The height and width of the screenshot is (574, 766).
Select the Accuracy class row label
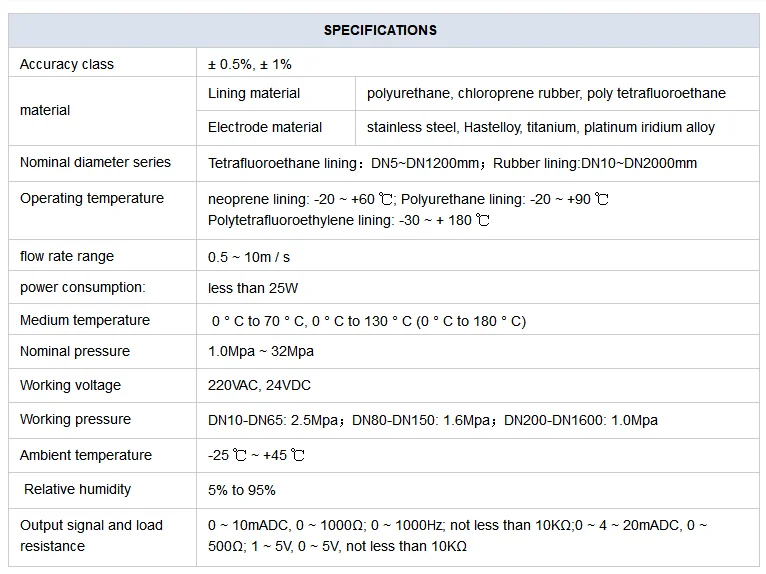point(67,64)
